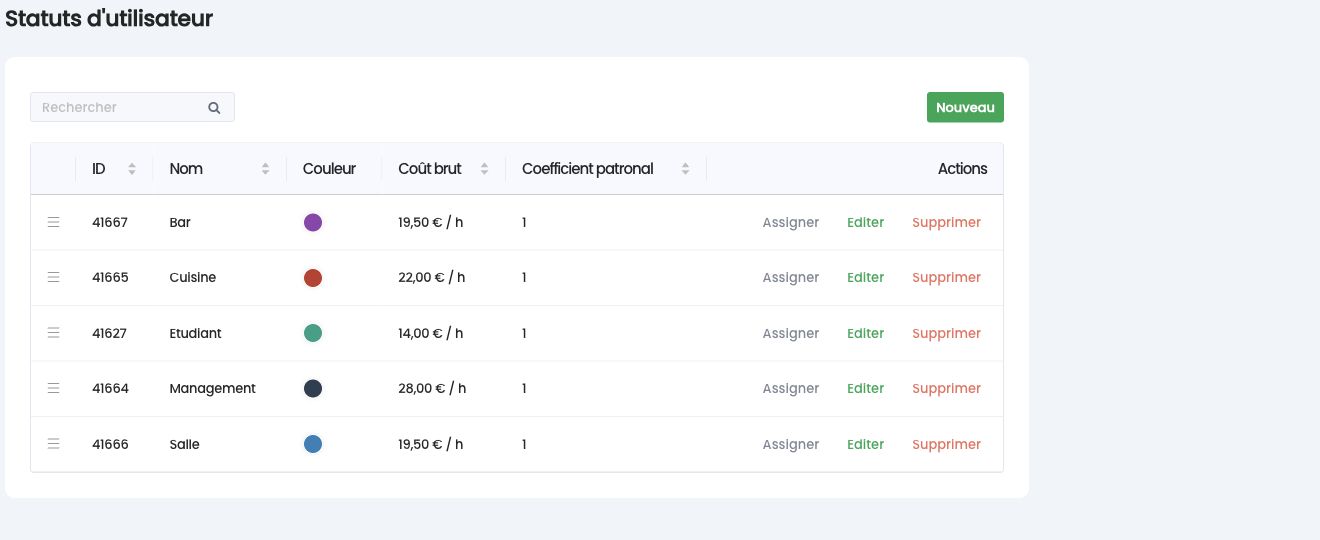Screen dimensions: 1320x540
Task: Click the name cell Management
Action: tap(213, 388)
